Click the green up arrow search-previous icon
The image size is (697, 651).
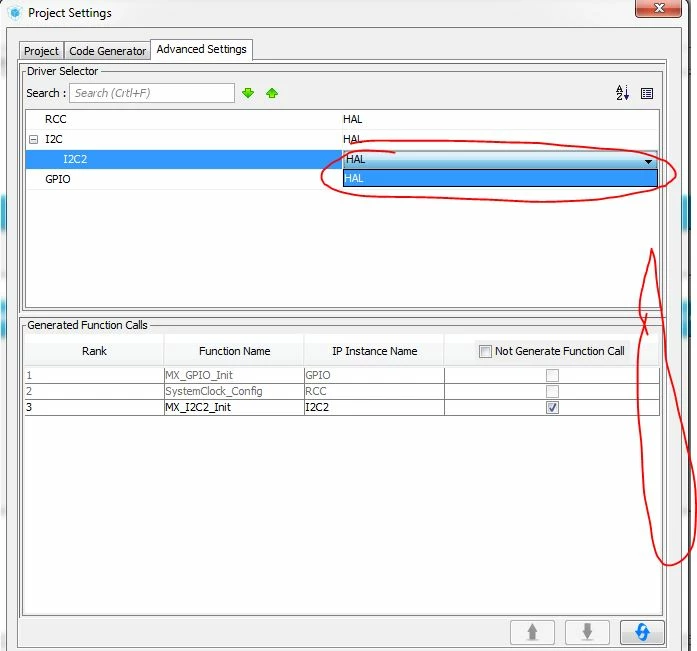tap(272, 93)
